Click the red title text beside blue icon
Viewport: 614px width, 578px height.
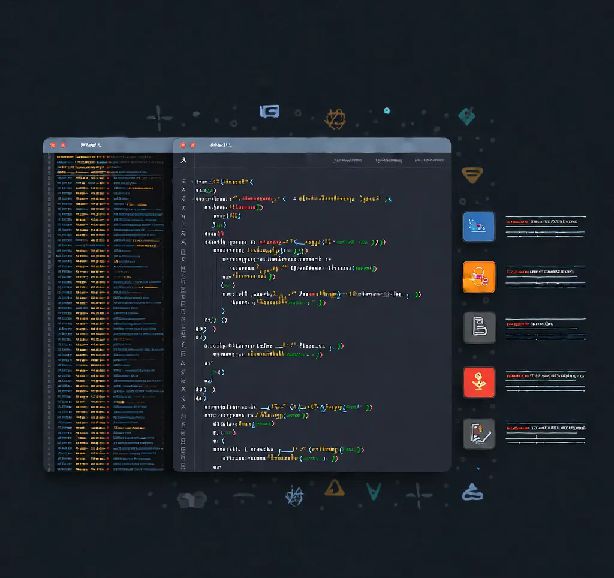pos(515,219)
